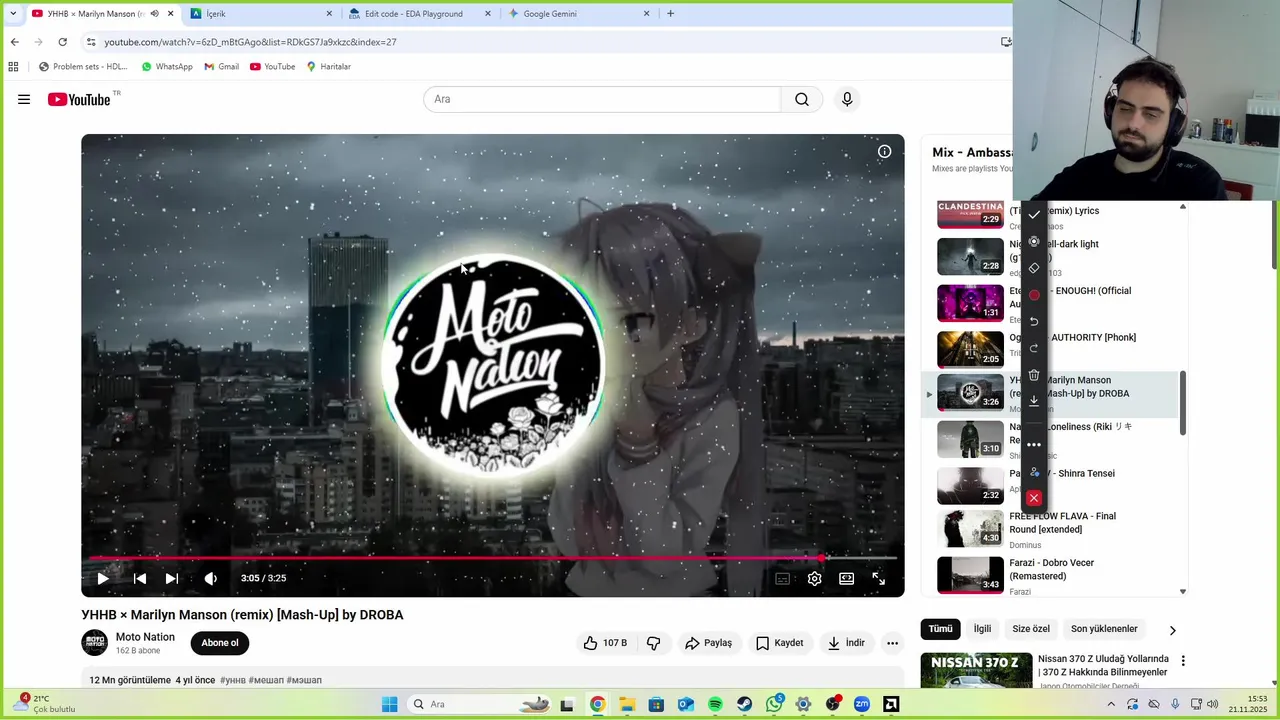Screen dimensions: 1280x720
Task: Switch to the Google Gemini browser tab
Action: click(578, 14)
